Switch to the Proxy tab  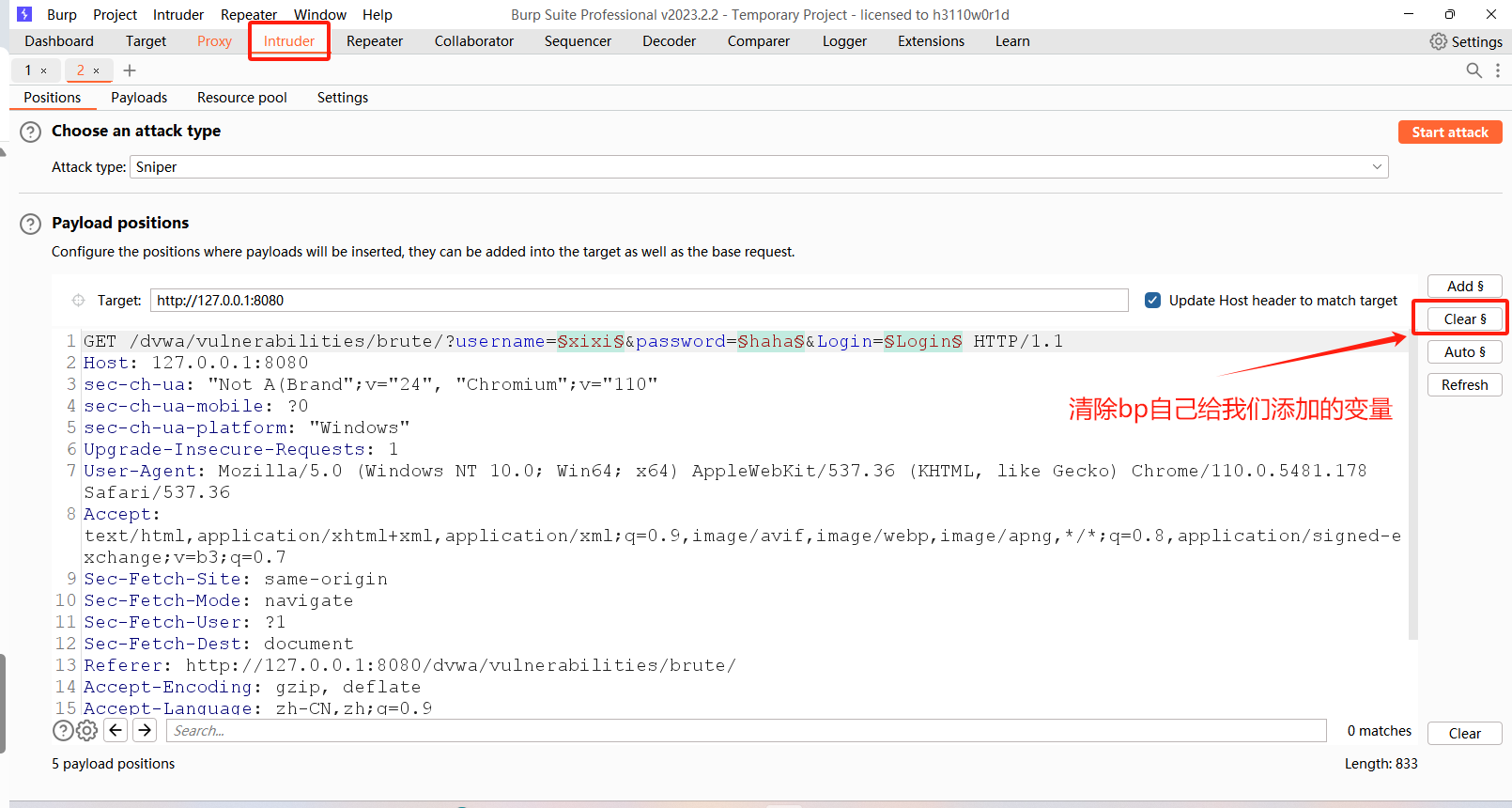coord(214,41)
